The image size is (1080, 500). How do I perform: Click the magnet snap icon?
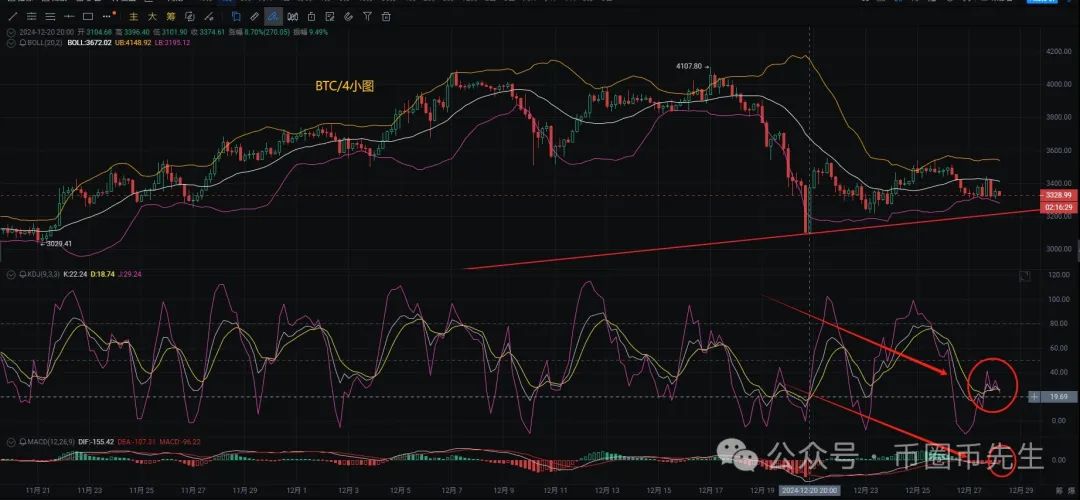349,16
